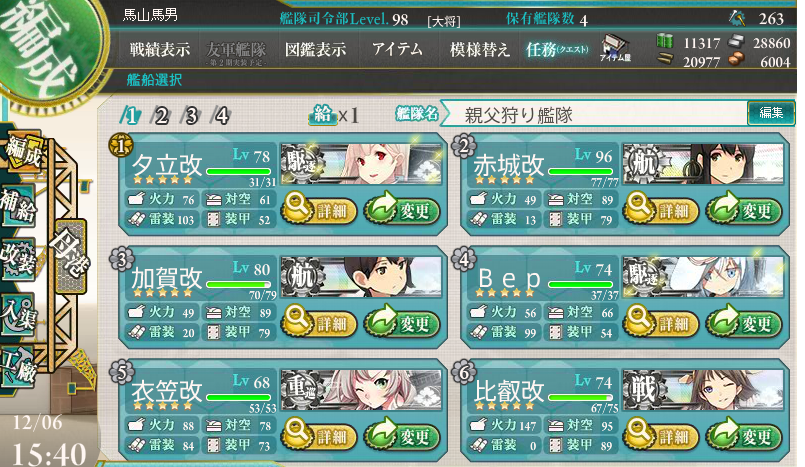Click 変更 to swap 赤城改
Image resolution: width=805 pixels, height=467 pixels.
[x=743, y=210]
